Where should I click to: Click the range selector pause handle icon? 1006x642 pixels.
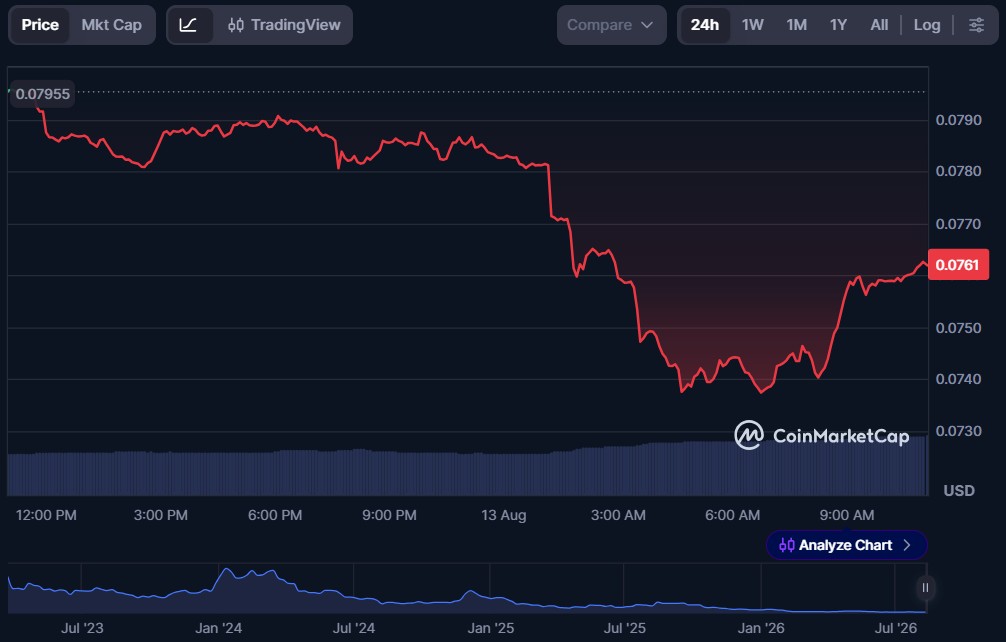coord(925,587)
